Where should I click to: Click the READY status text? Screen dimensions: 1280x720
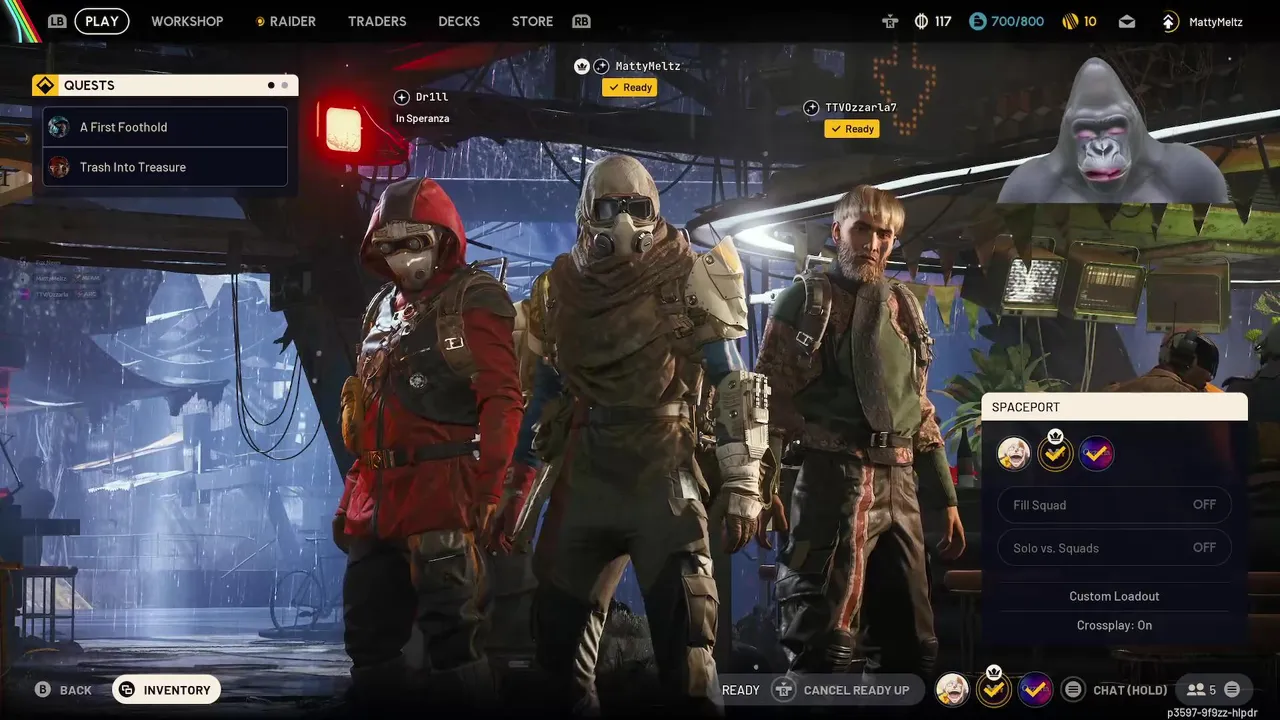pos(741,690)
